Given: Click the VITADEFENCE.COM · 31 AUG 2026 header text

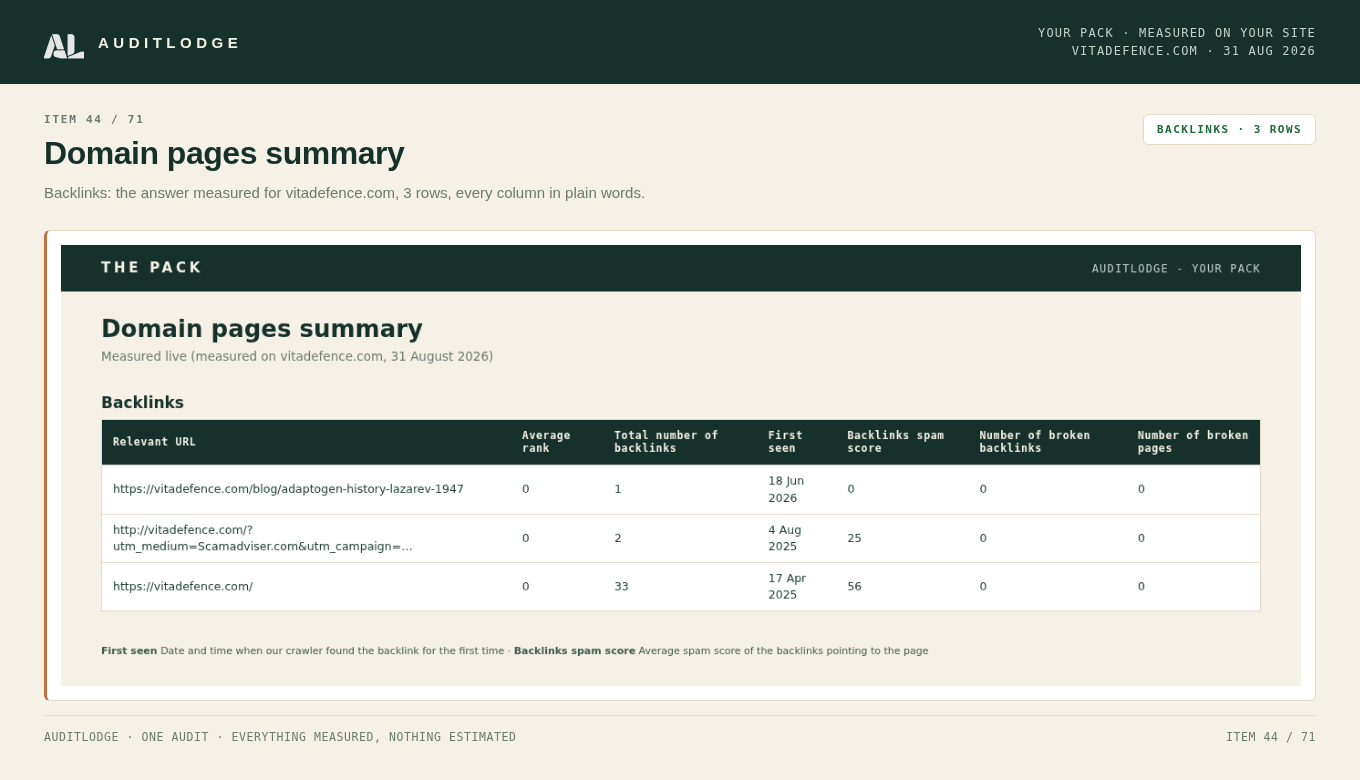Looking at the screenshot, I should (1193, 51).
